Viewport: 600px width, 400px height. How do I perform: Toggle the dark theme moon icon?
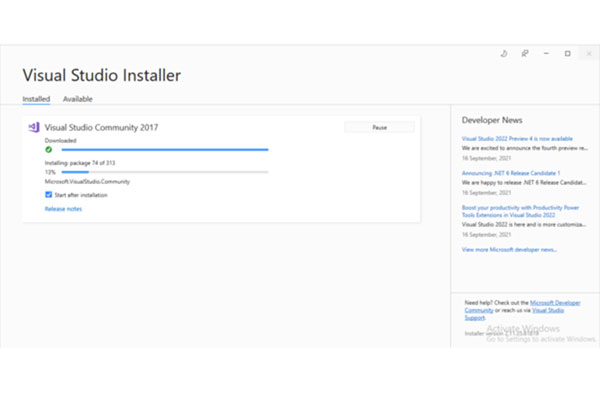point(504,54)
